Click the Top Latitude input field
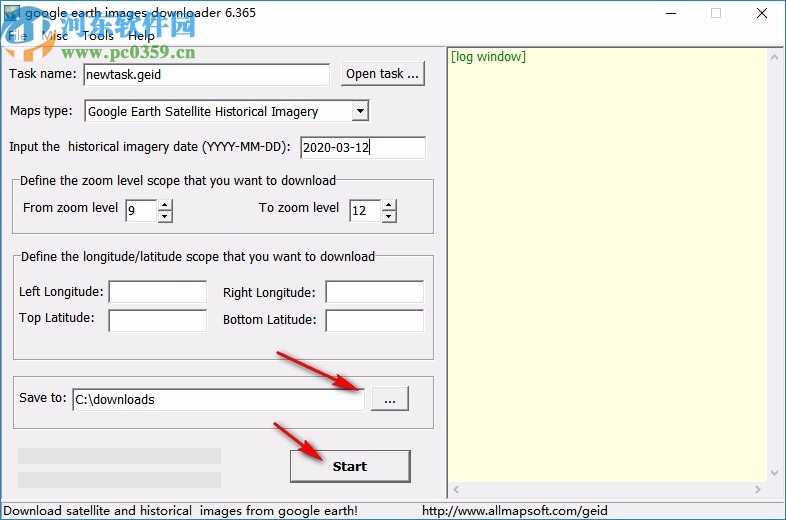 point(157,320)
